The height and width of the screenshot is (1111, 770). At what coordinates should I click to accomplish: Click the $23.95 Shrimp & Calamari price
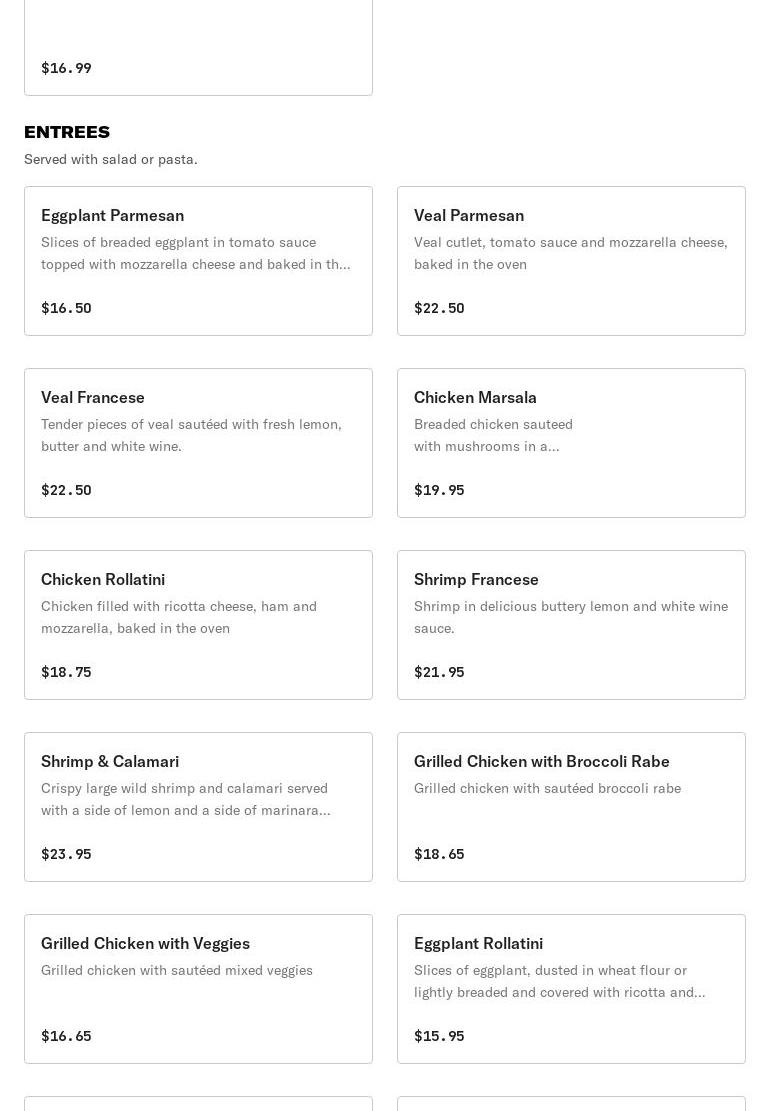point(66,854)
